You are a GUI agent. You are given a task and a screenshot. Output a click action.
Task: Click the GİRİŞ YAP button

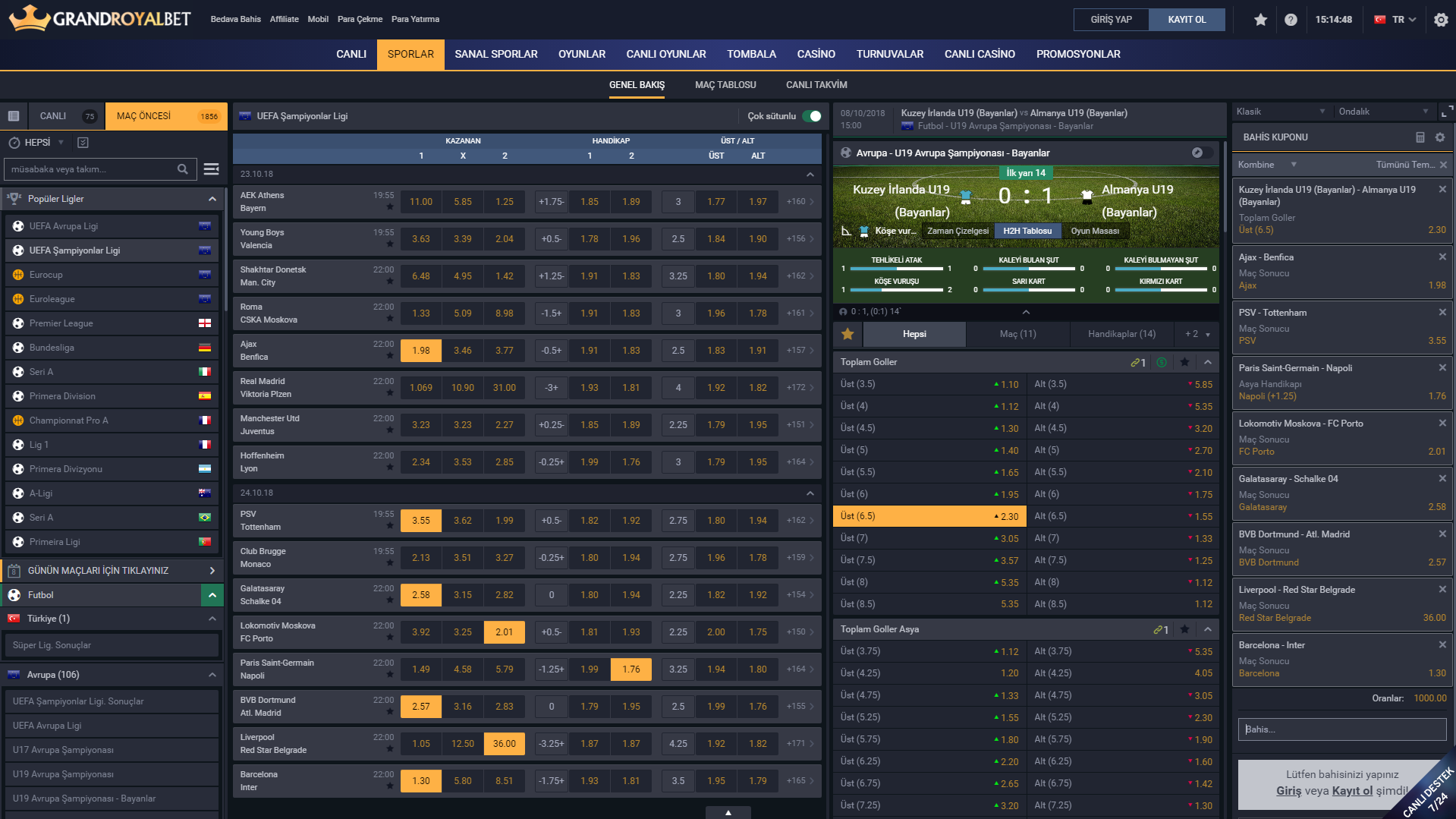pyautogui.click(x=1111, y=20)
